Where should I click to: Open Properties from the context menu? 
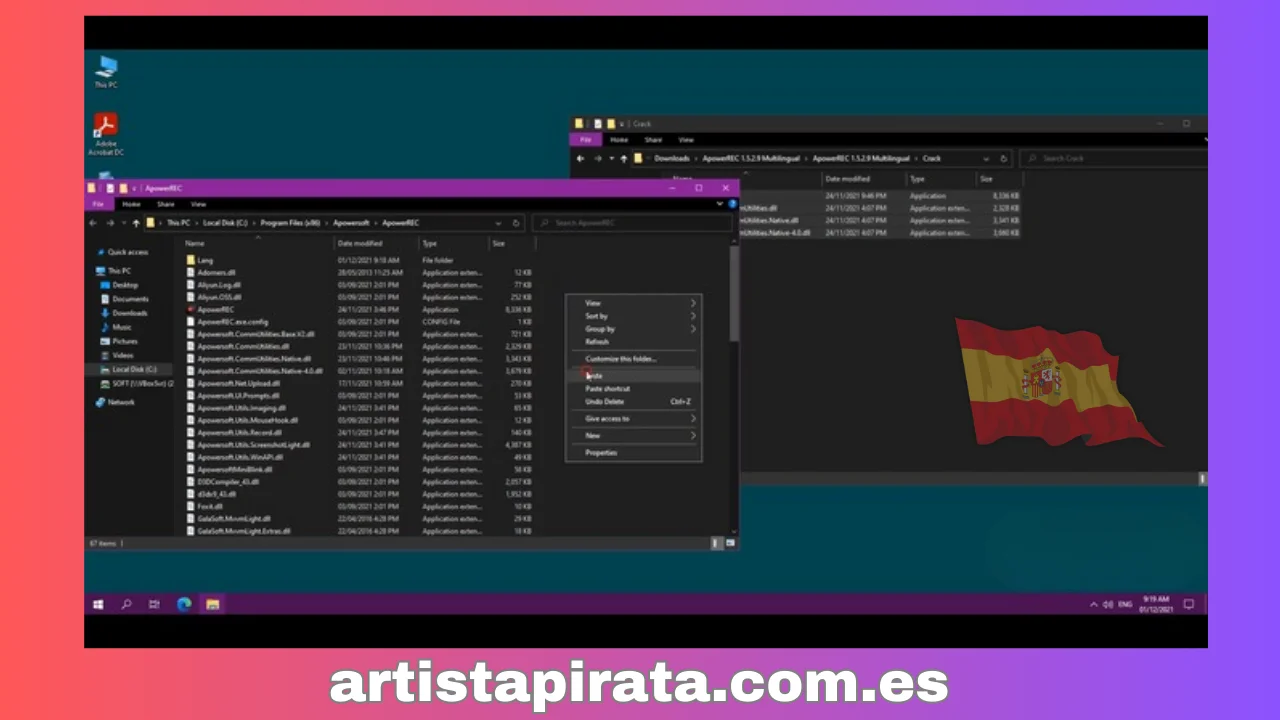tap(634, 453)
